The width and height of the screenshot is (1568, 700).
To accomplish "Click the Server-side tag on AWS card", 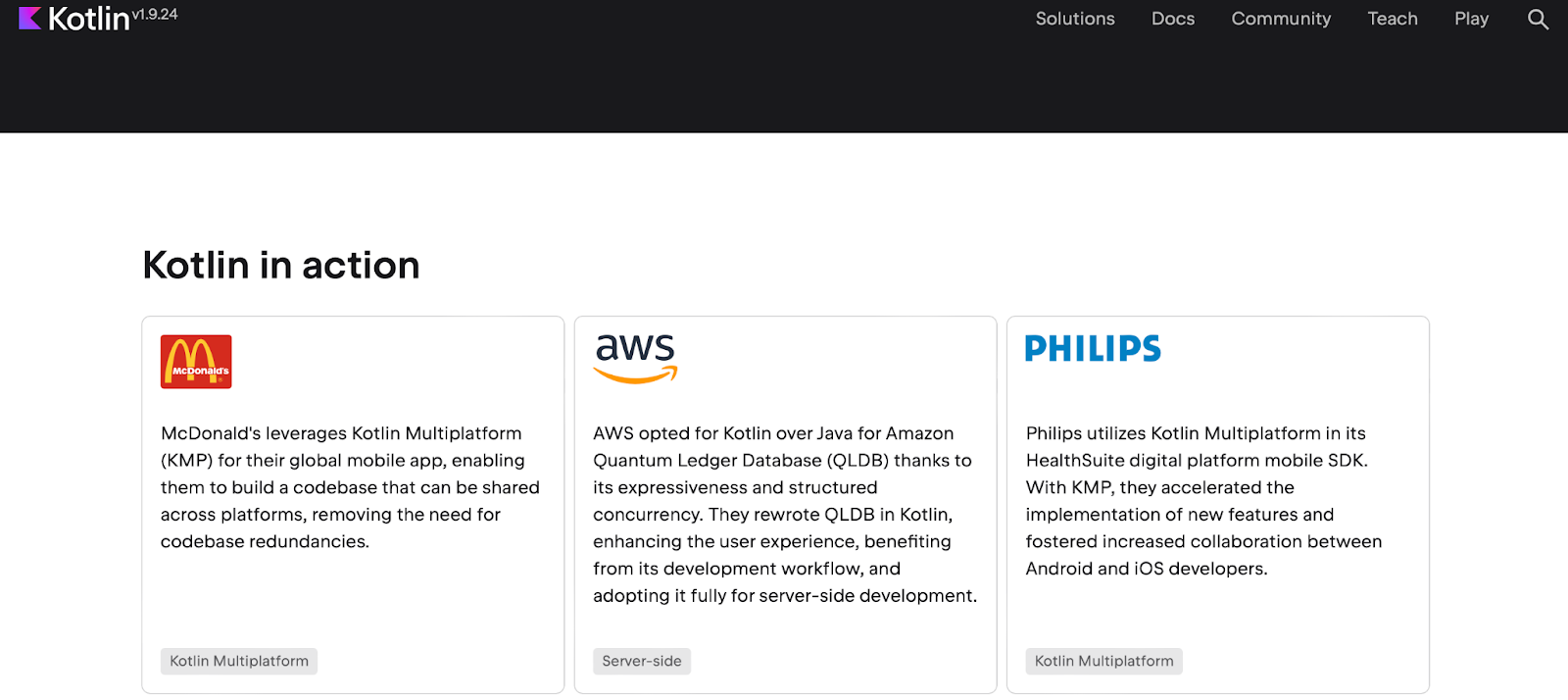I will point(642,661).
